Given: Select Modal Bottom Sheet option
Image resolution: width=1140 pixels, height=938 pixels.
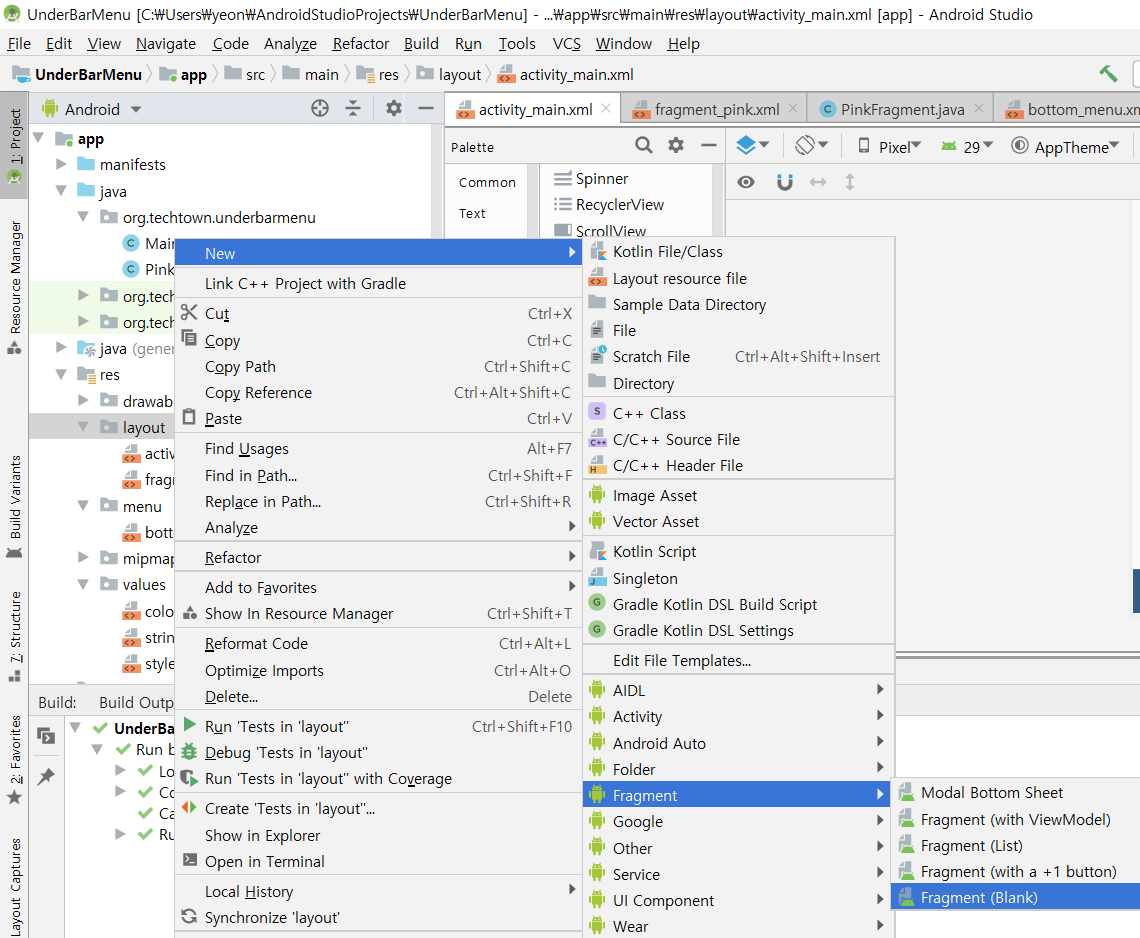Looking at the screenshot, I should (x=1016, y=793).
